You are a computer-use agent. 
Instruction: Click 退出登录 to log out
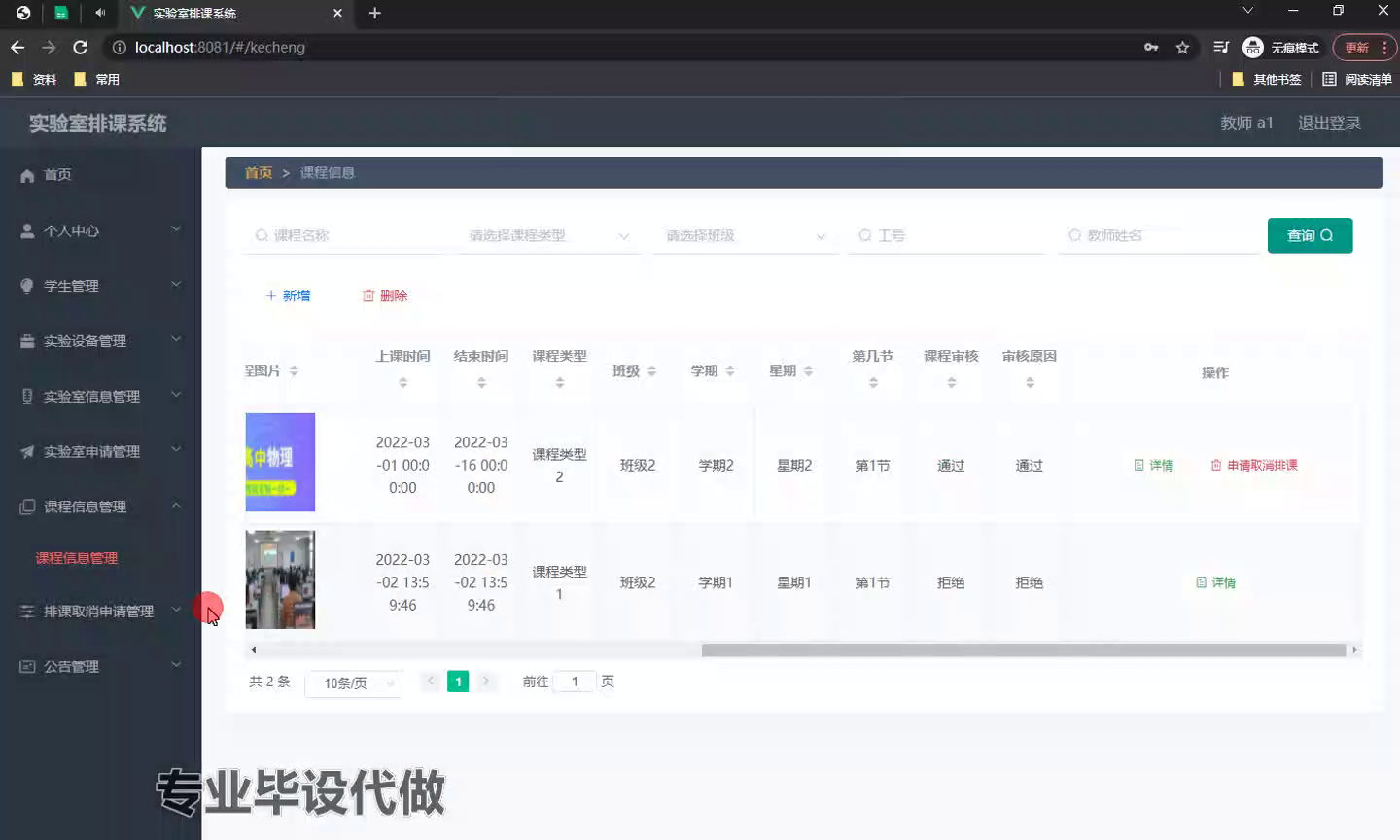[1329, 122]
